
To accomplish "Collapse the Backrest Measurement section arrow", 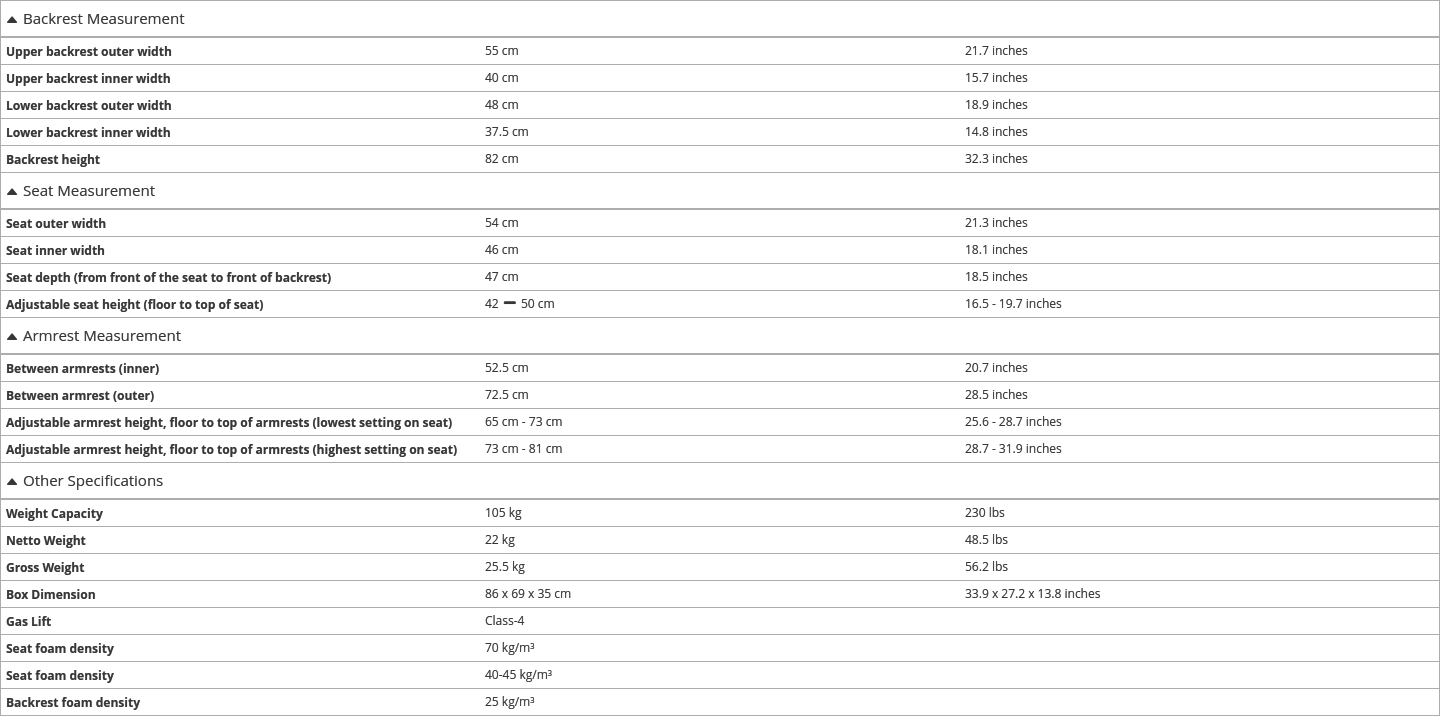I will point(12,20).
